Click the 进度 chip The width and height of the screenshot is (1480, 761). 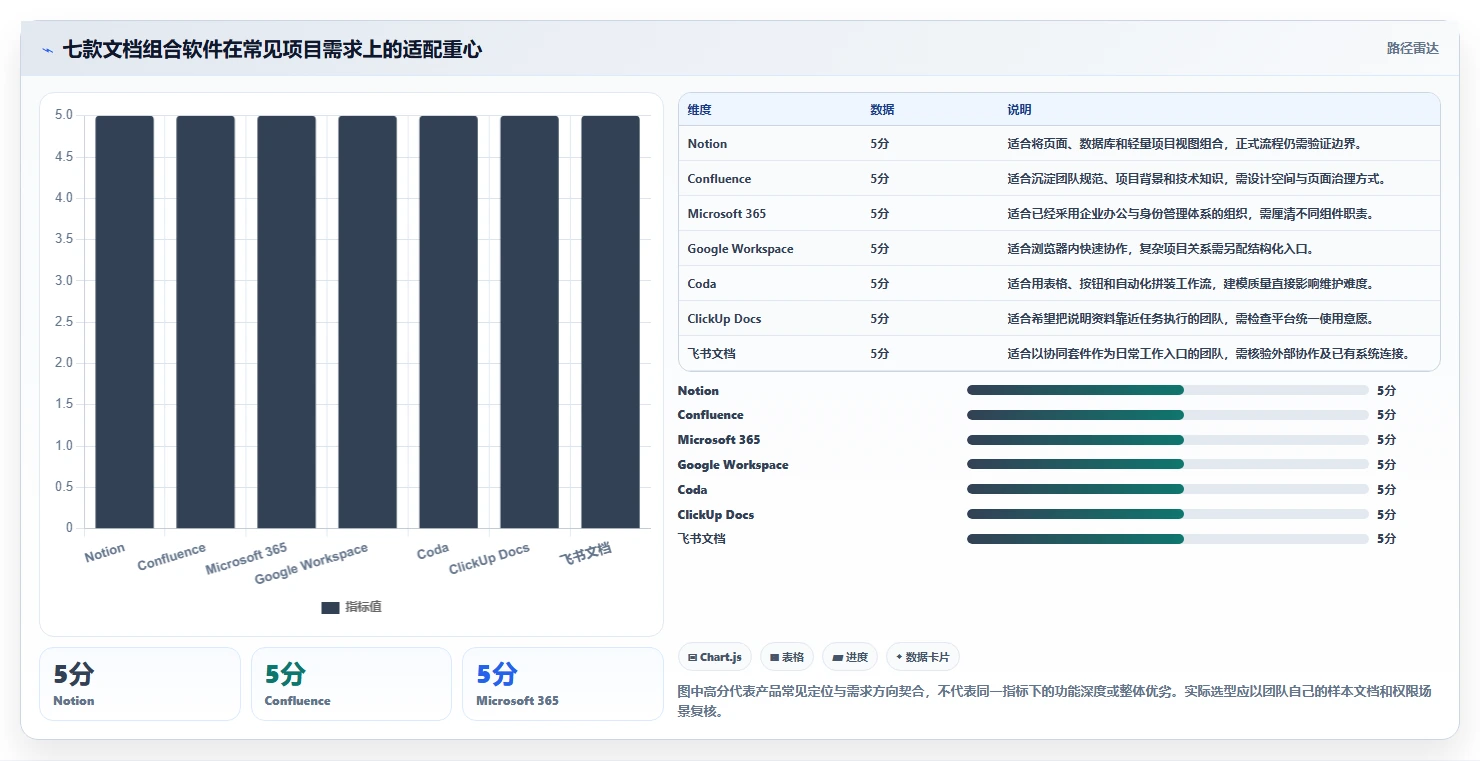click(850, 657)
